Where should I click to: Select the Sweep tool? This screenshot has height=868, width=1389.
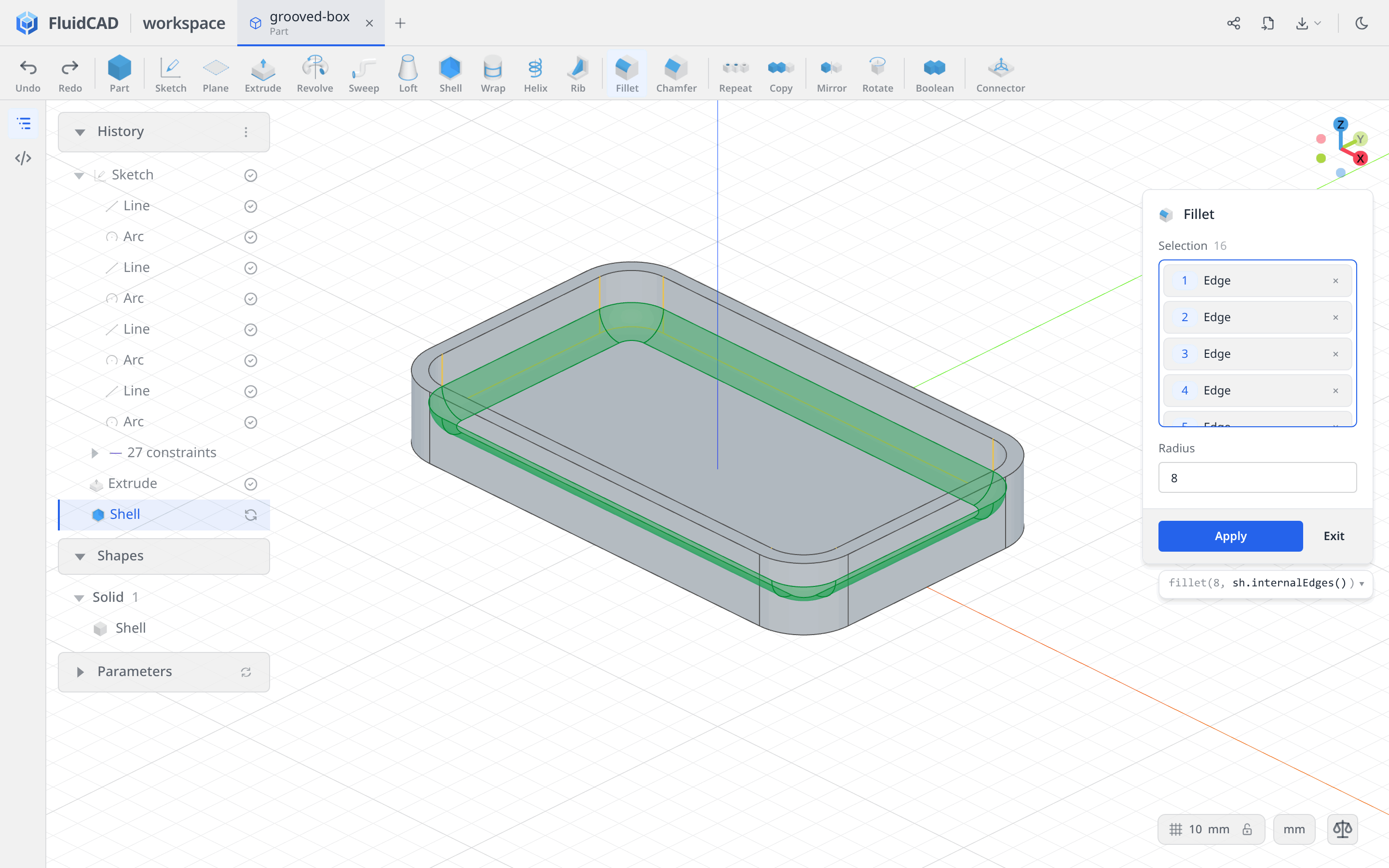[364, 73]
